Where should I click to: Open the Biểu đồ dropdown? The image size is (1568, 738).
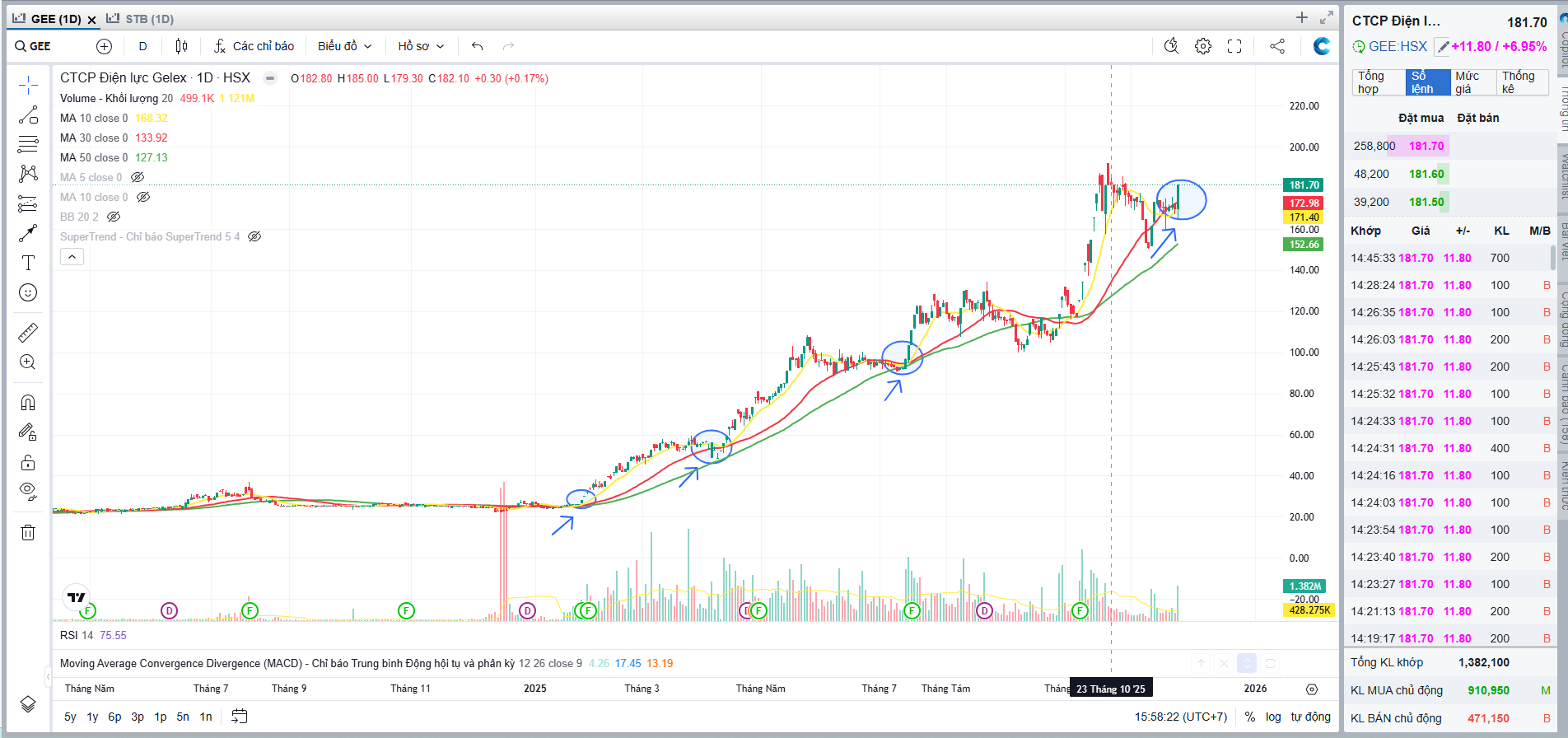click(x=344, y=46)
